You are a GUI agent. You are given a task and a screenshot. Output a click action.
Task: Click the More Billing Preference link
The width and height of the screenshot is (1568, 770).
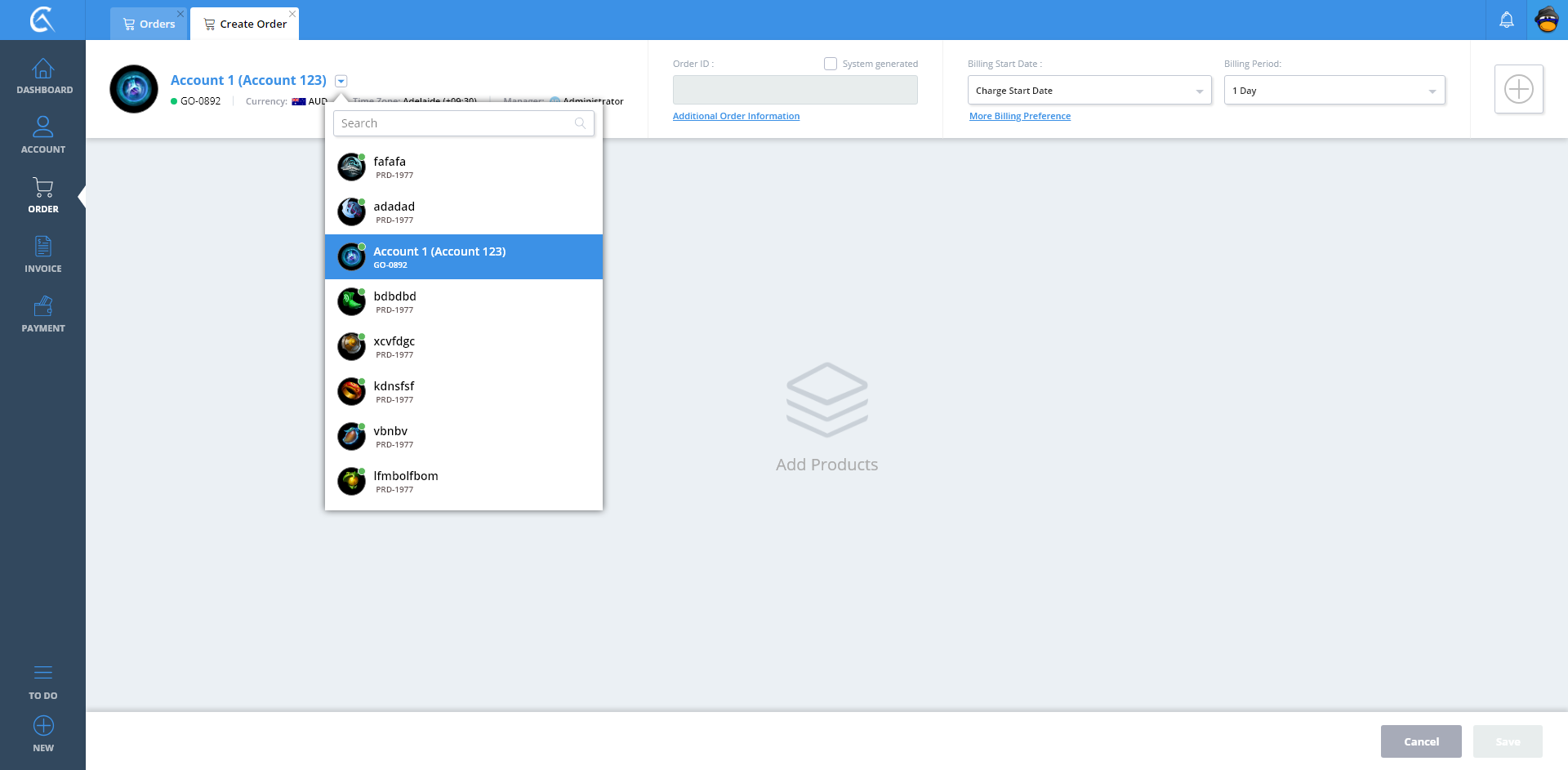(1019, 116)
